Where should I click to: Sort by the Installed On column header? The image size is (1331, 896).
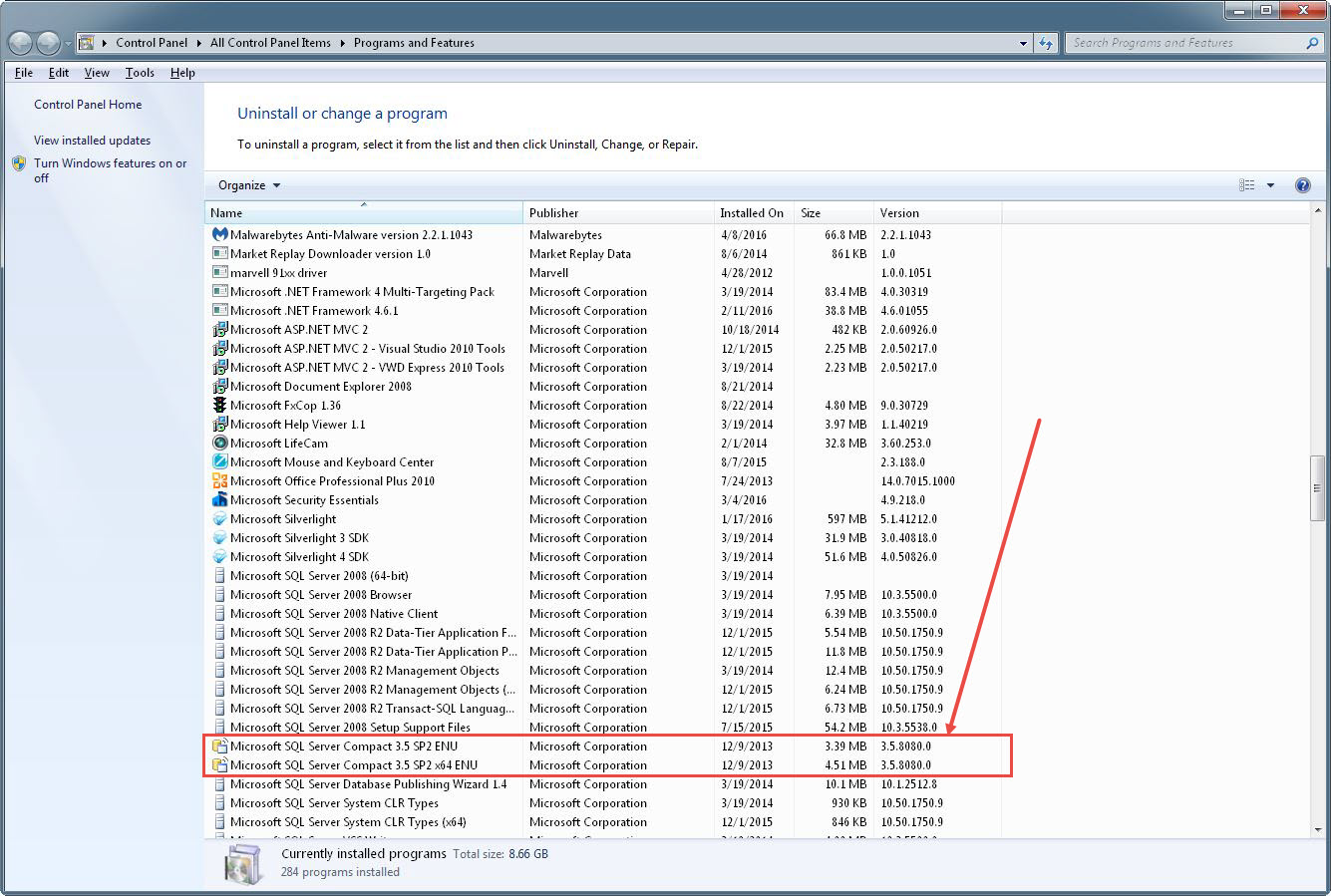754,213
